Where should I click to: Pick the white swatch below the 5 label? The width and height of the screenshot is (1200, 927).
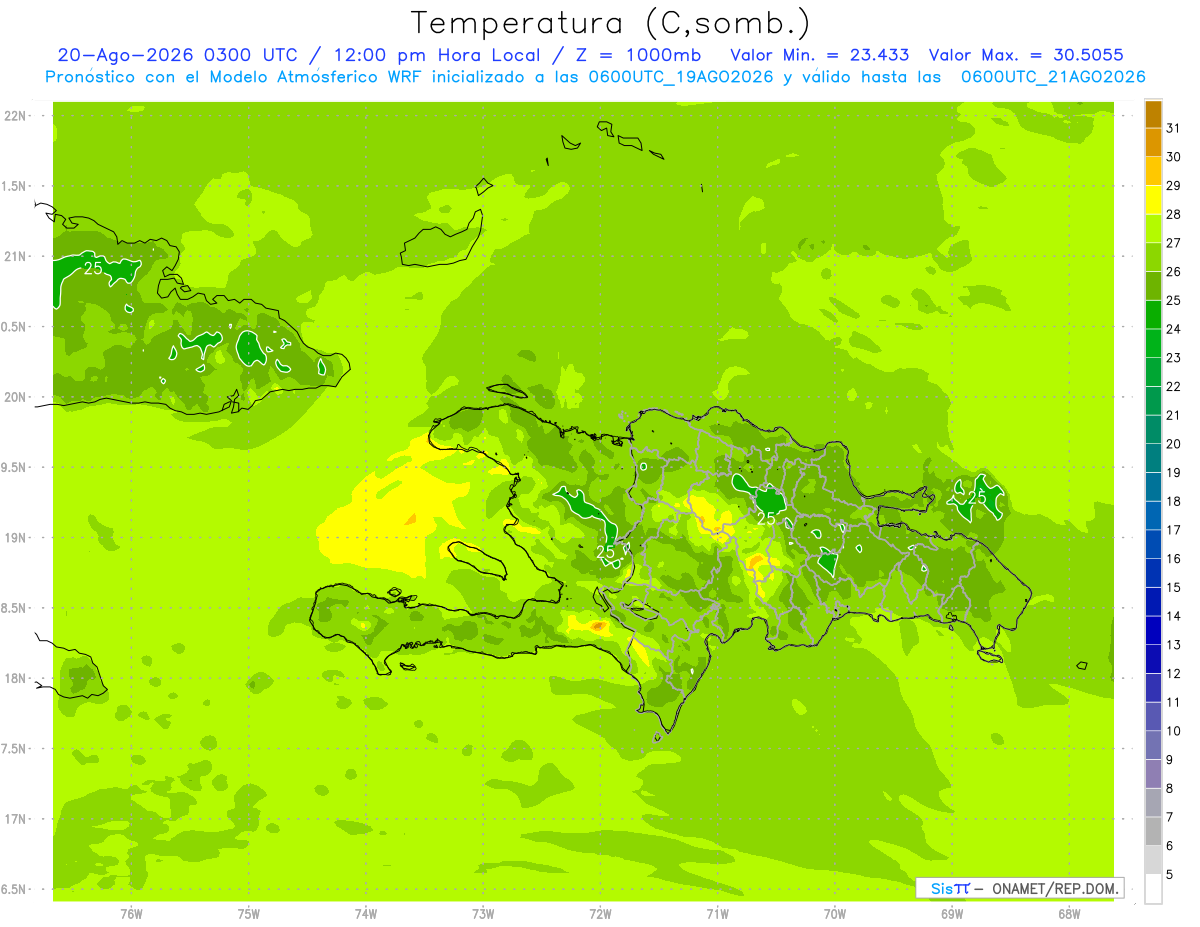coord(1153,889)
